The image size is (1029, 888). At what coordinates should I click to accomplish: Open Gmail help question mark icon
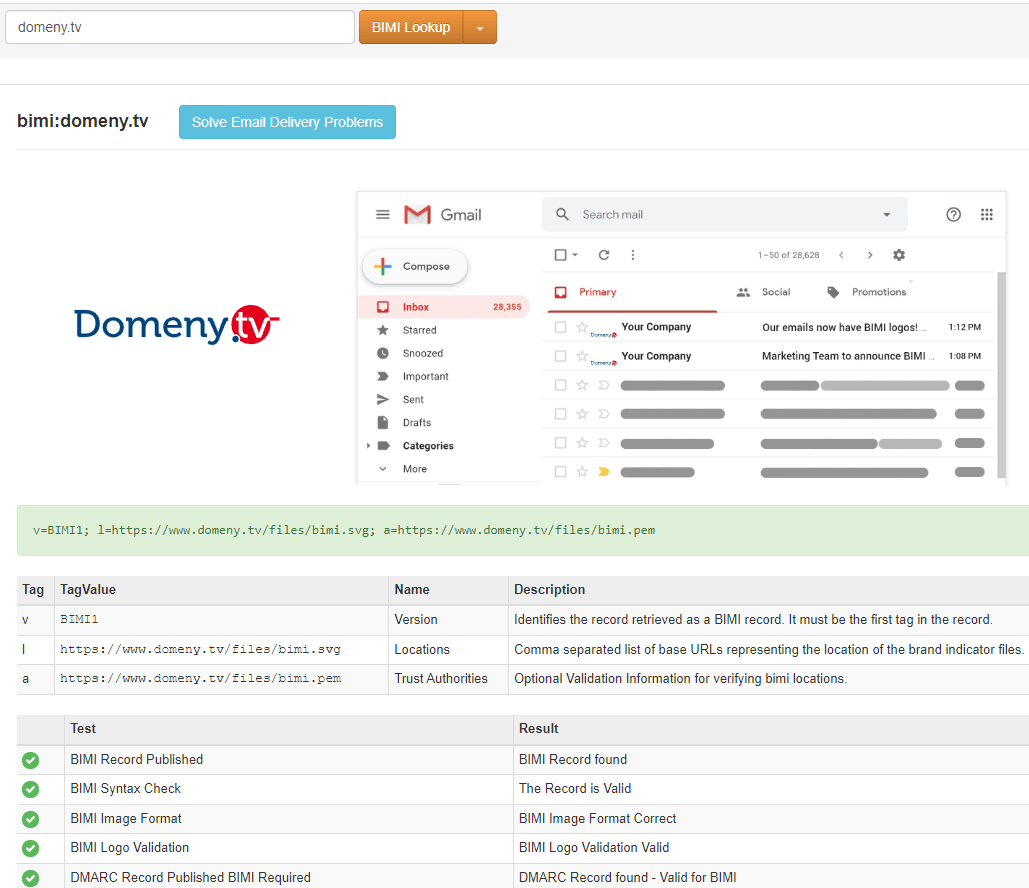point(954,215)
